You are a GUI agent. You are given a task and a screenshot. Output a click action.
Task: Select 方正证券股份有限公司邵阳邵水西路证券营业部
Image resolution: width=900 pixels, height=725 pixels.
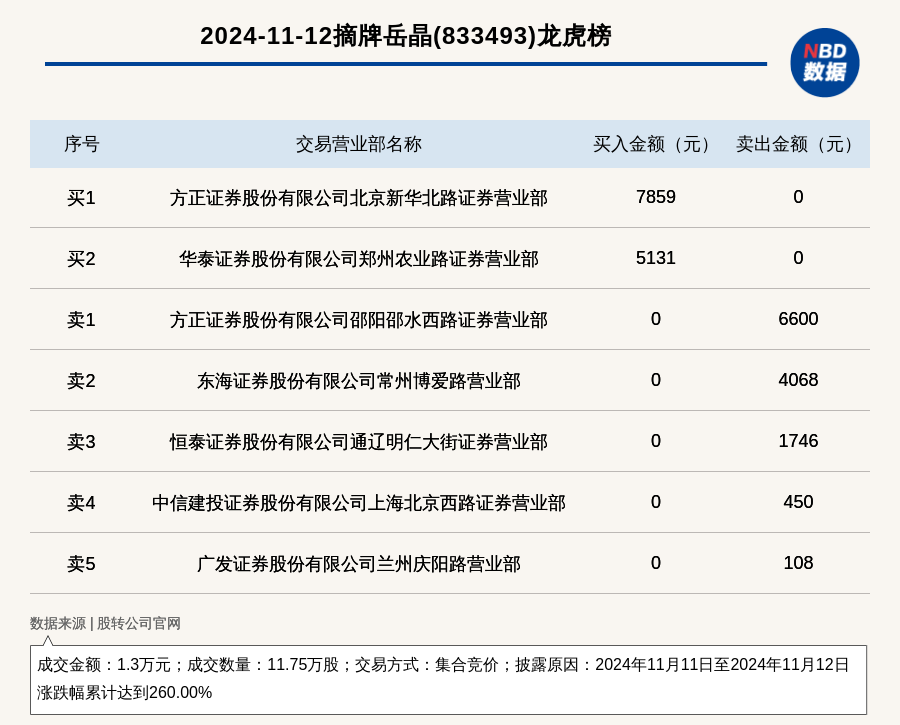pos(359,320)
